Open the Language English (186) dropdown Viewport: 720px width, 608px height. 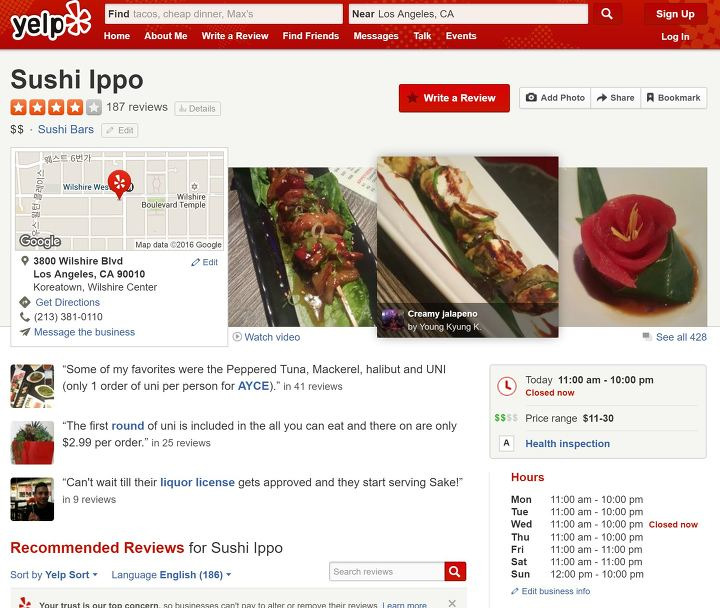171,574
